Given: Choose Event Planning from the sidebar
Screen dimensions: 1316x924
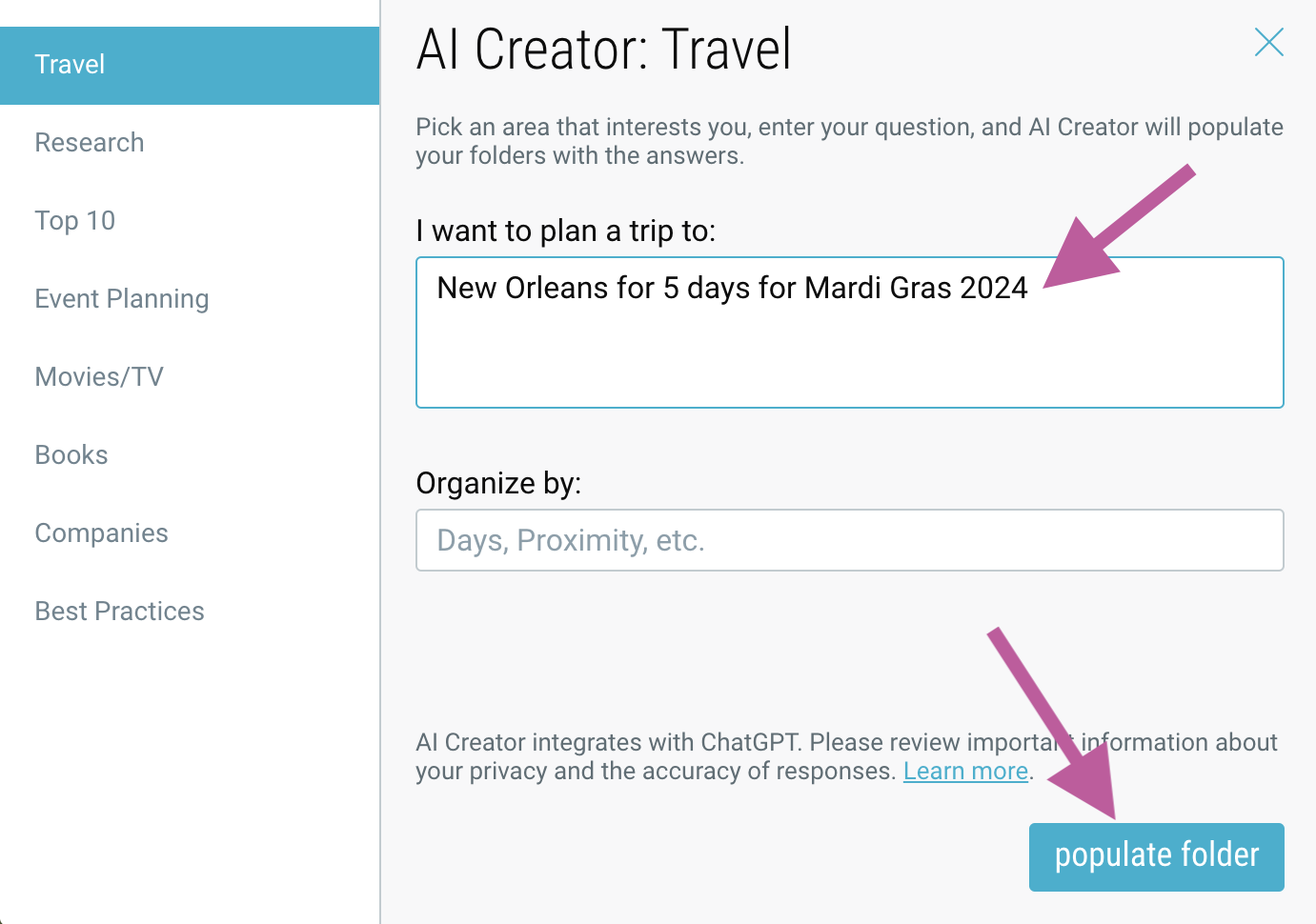Looking at the screenshot, I should [x=122, y=299].
